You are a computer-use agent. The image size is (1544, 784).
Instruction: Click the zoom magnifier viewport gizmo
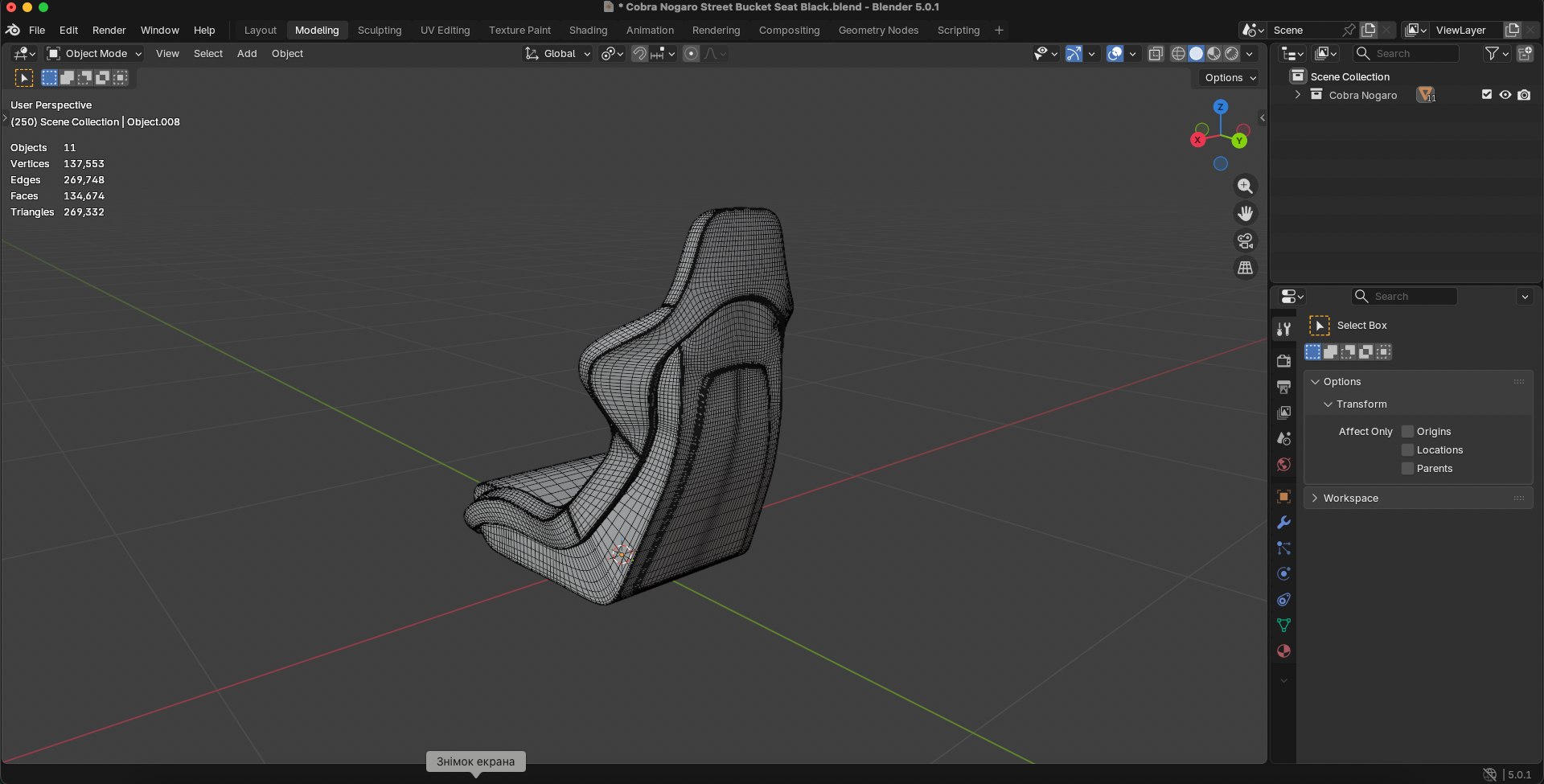(x=1245, y=186)
